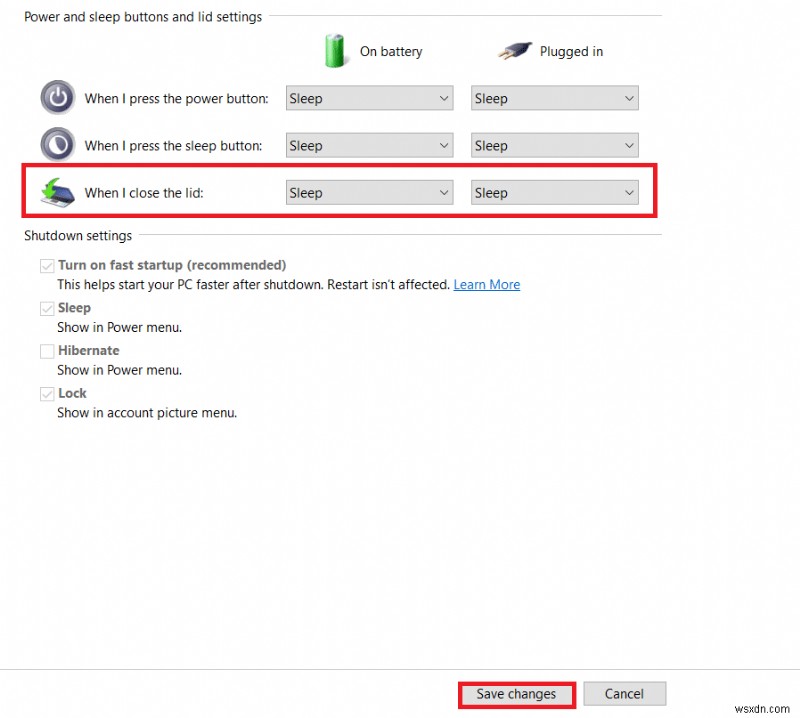The width and height of the screenshot is (800, 718).
Task: Click the green battery icon
Action: tap(336, 50)
